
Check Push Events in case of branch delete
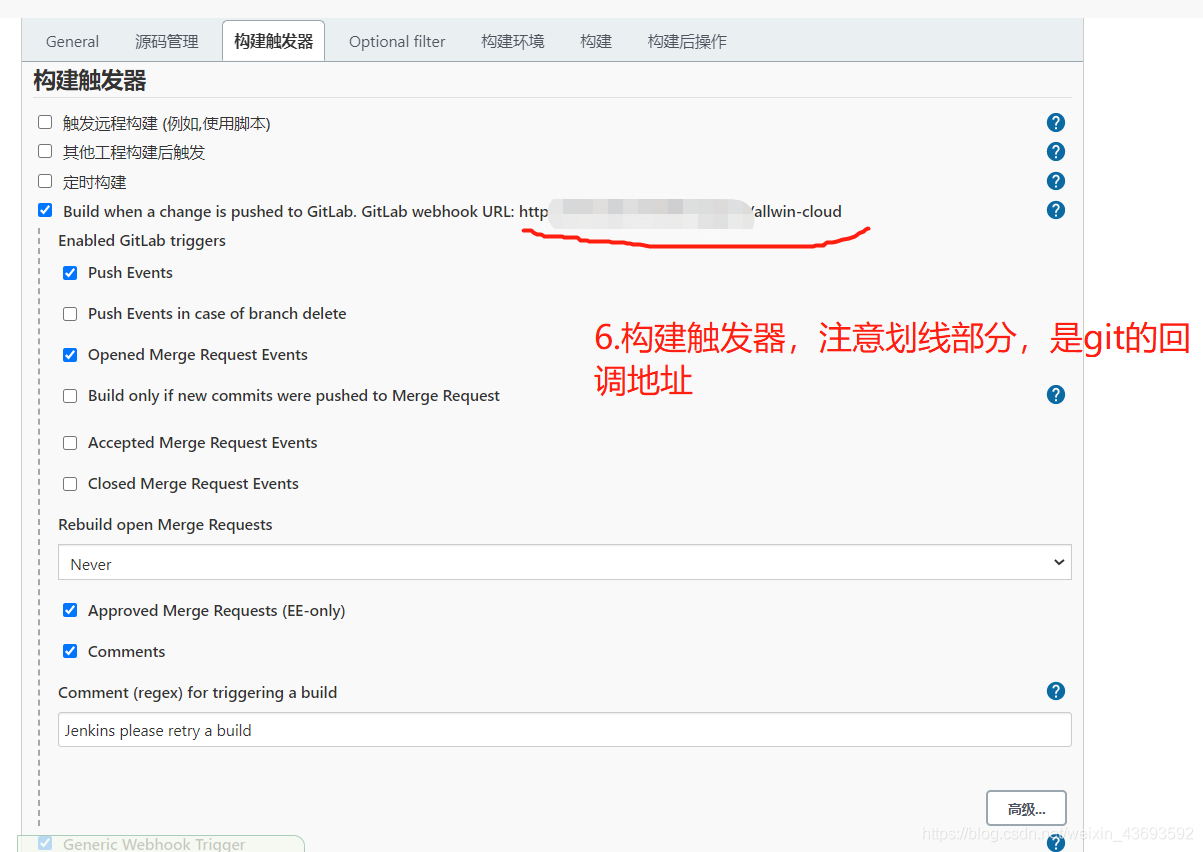click(70, 313)
